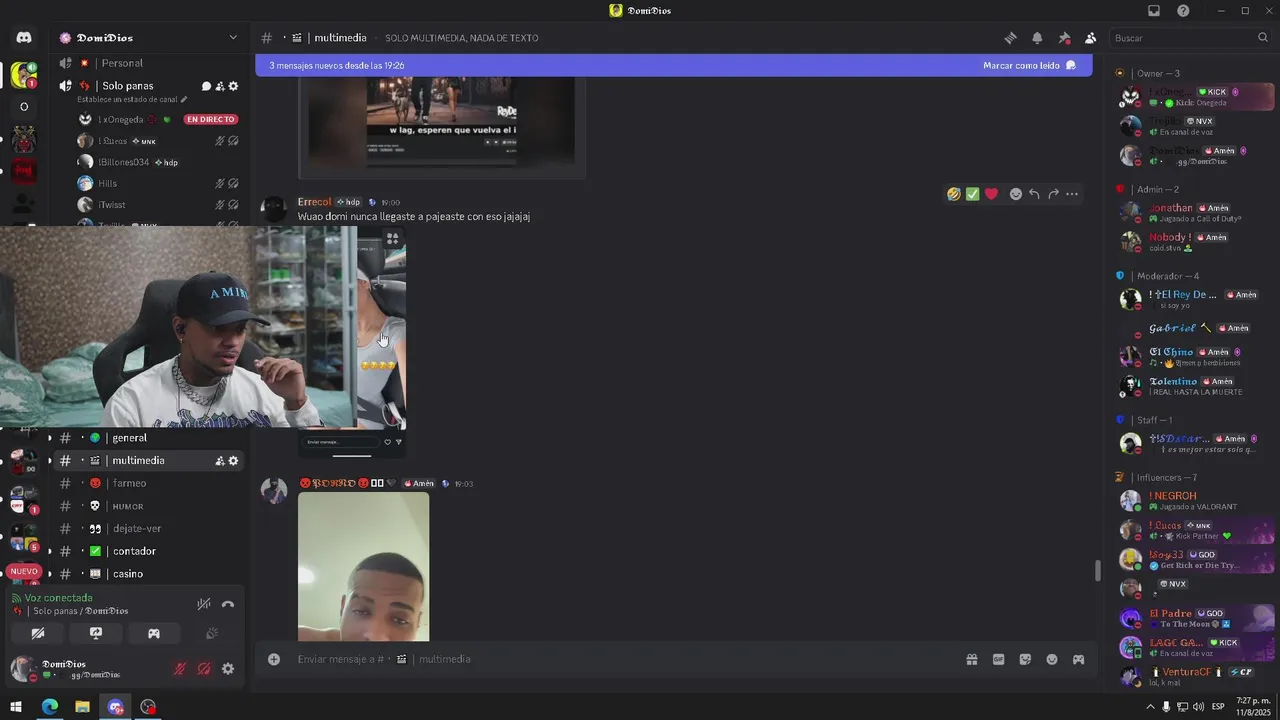1280x720 pixels.
Task: Open emoji picker in chat bar
Action: coord(1052,659)
